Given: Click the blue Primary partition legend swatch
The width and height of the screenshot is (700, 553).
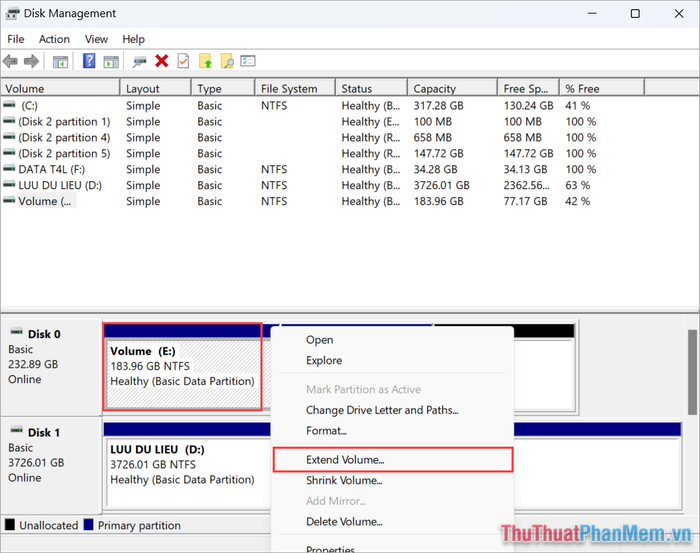Looking at the screenshot, I should pyautogui.click(x=88, y=525).
